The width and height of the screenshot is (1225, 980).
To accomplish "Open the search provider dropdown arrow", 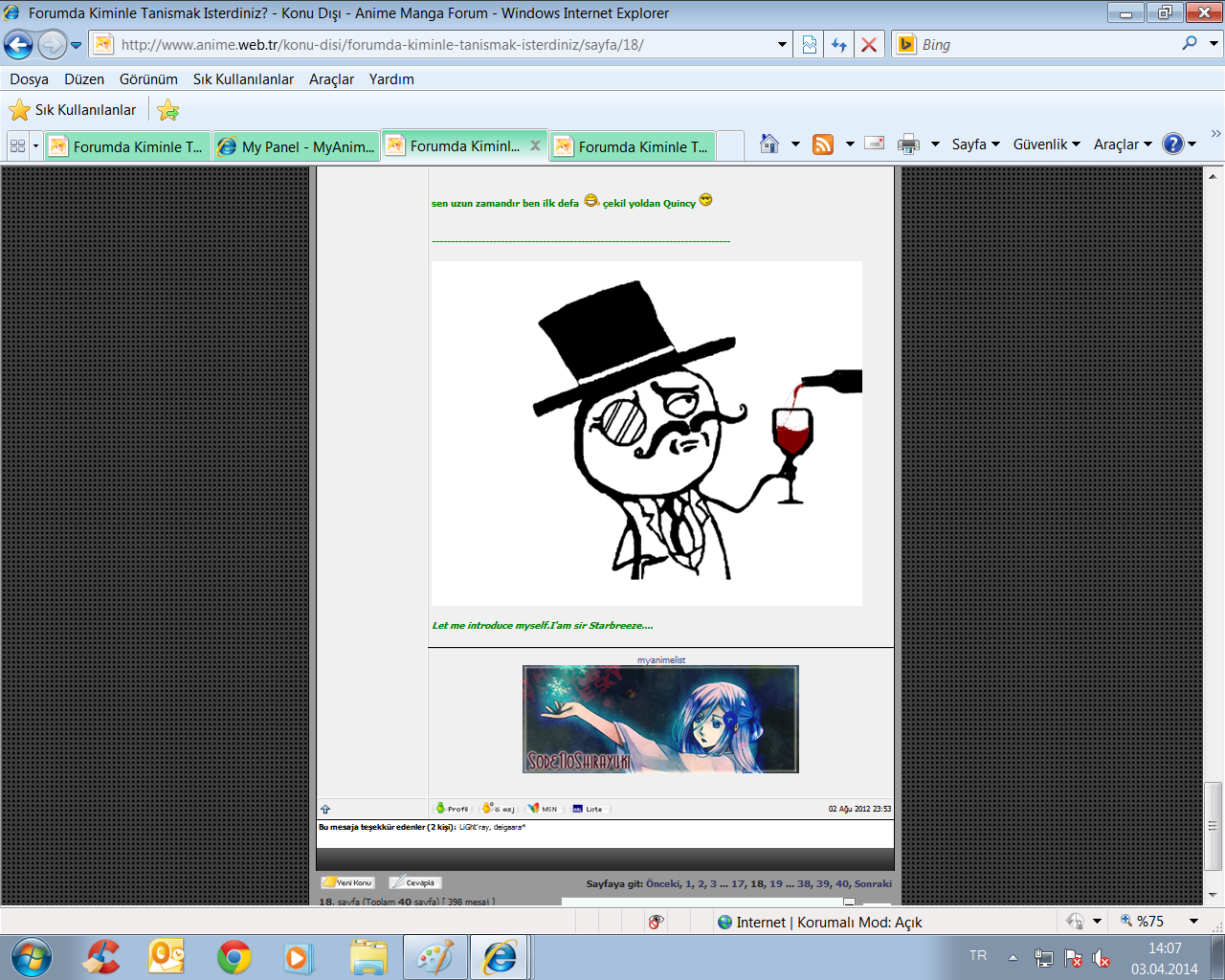I will (1214, 44).
